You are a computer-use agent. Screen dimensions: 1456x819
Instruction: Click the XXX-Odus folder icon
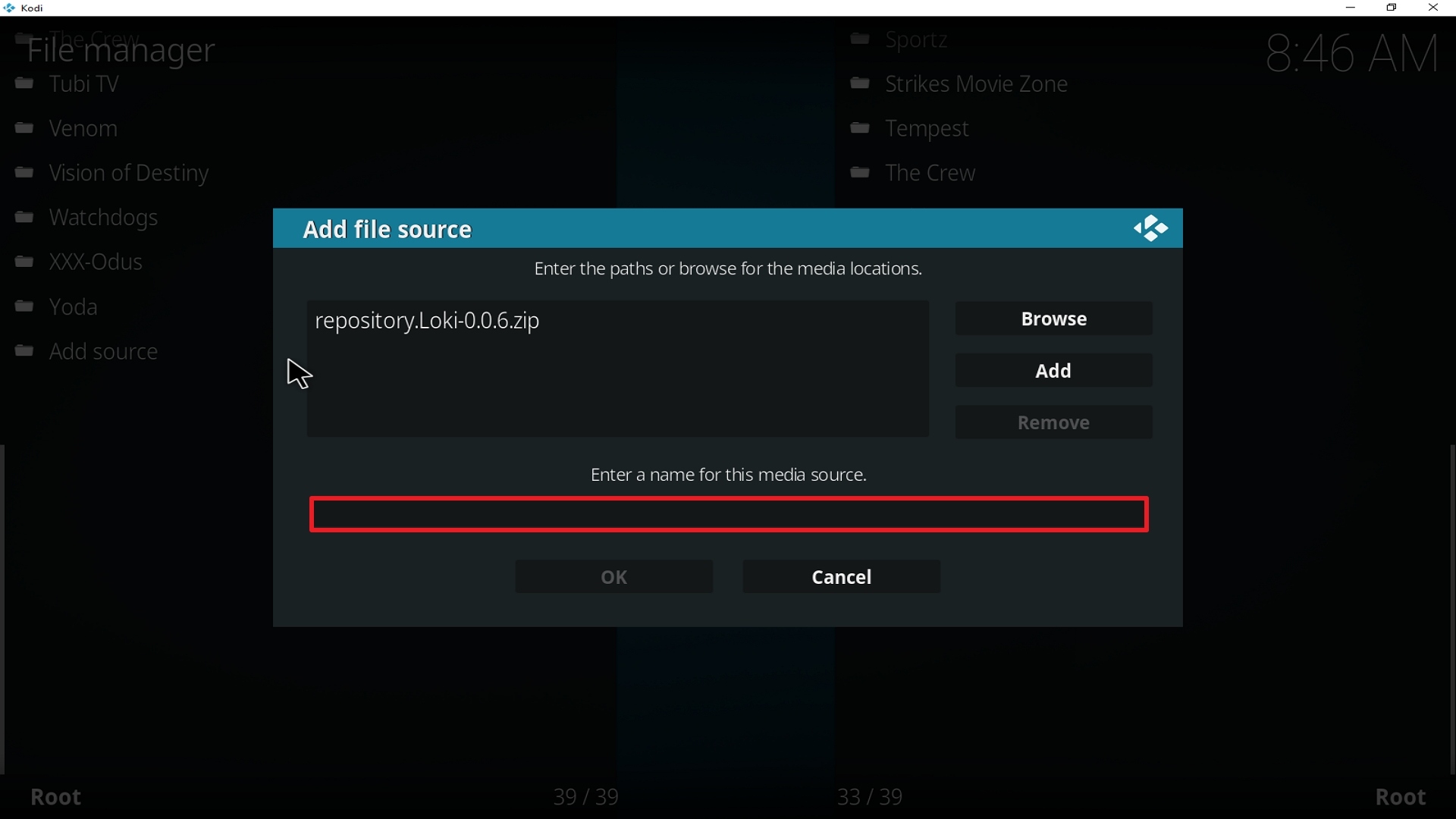[25, 263]
